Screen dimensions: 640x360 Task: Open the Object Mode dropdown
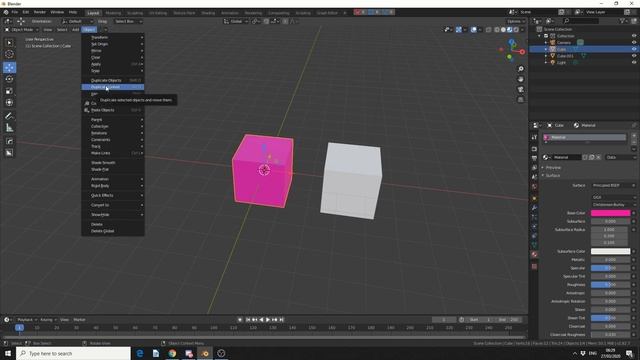(x=22, y=30)
